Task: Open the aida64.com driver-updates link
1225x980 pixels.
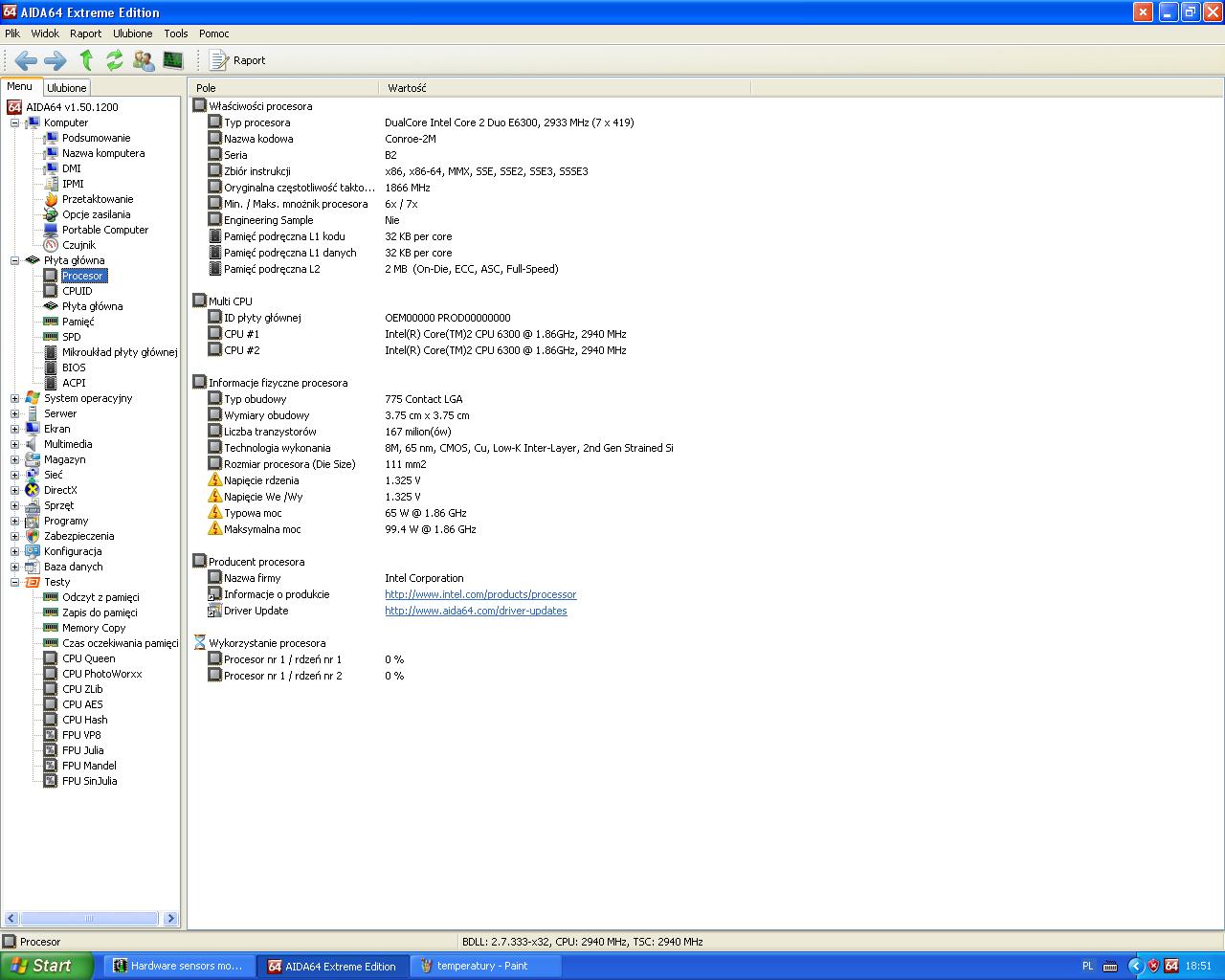Action: coord(476,611)
